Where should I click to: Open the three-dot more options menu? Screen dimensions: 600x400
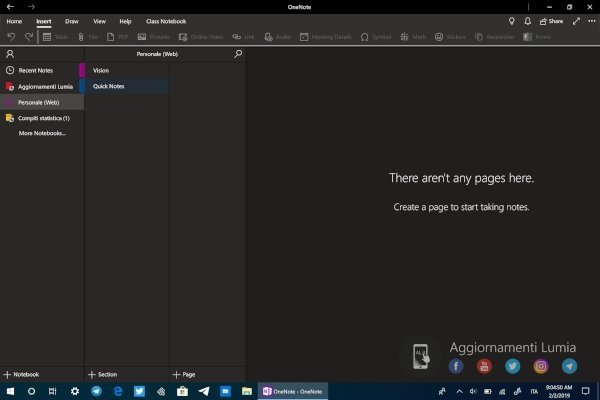coord(592,21)
